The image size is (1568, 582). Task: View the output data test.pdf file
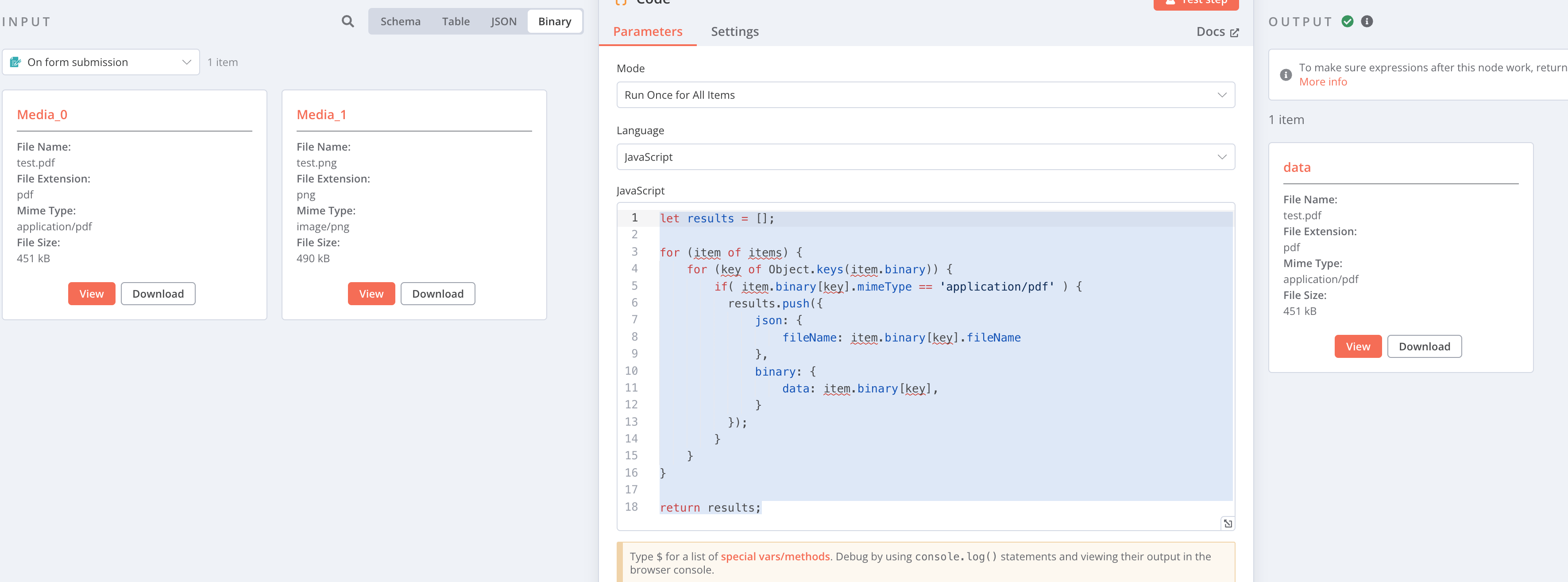1358,346
